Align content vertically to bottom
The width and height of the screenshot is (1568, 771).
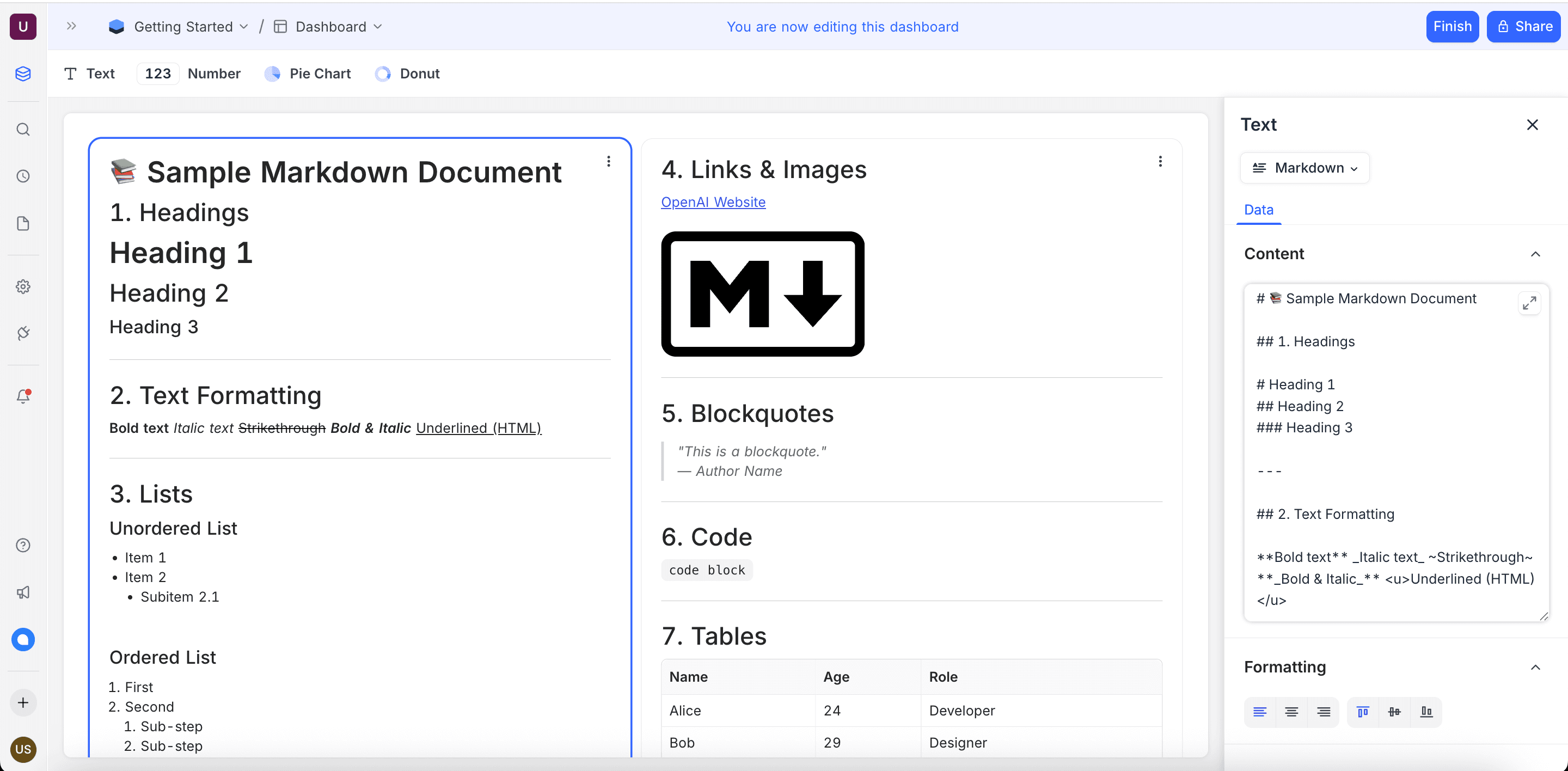click(1426, 712)
